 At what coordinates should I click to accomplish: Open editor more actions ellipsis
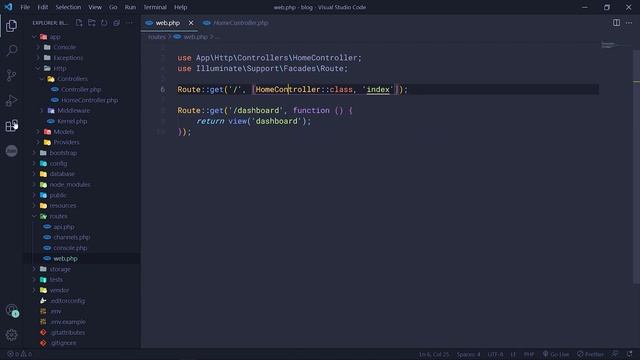629,23
